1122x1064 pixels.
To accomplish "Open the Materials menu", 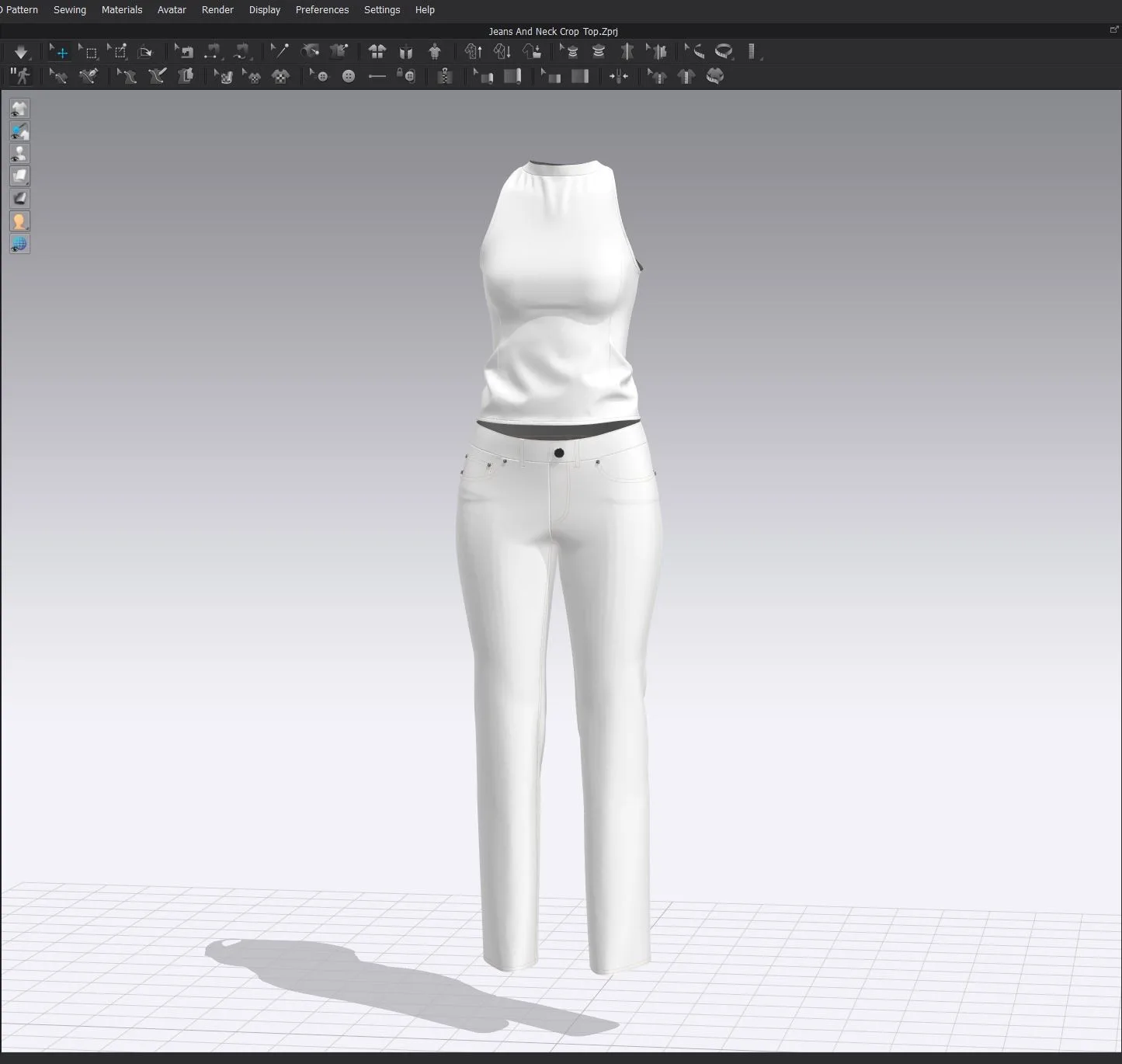I will tap(122, 10).
